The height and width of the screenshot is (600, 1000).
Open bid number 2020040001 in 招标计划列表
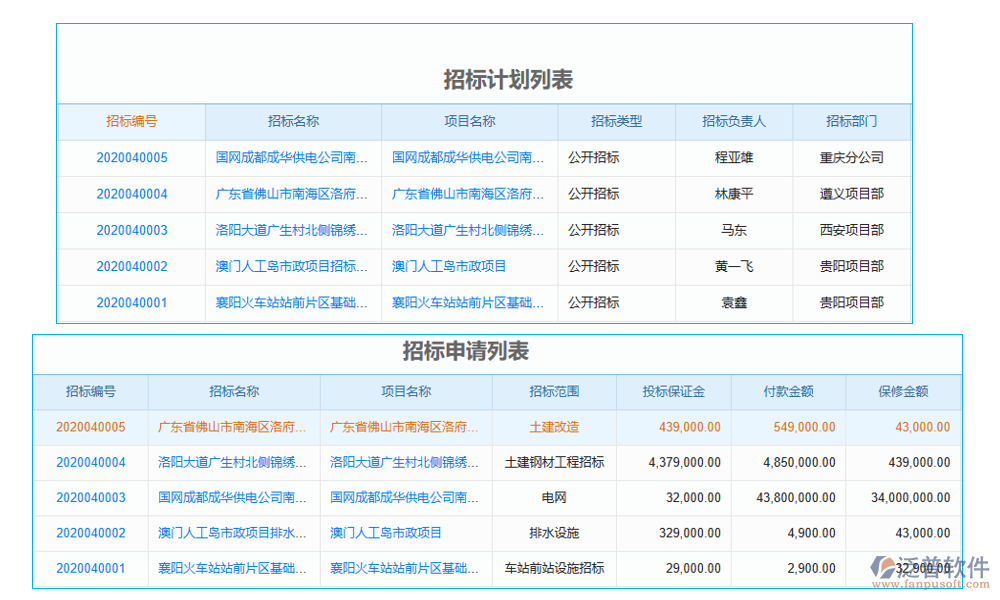click(x=130, y=303)
